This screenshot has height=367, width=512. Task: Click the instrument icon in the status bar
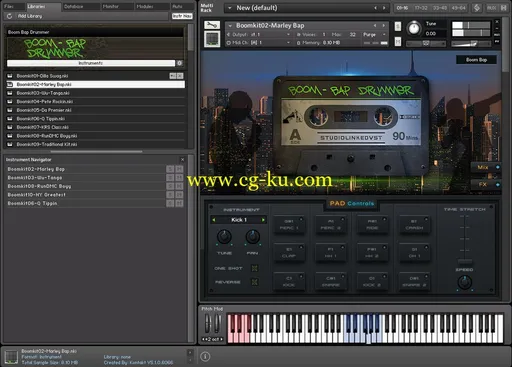(11, 357)
